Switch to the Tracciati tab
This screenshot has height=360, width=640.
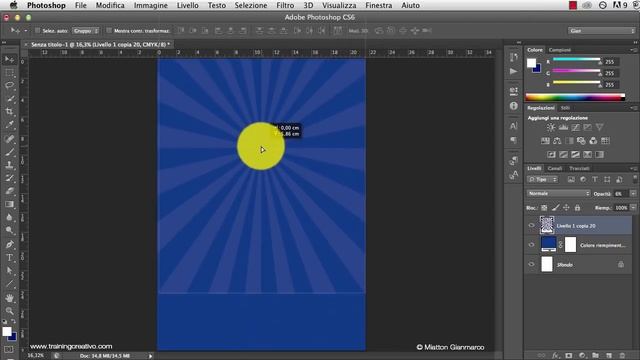[x=579, y=168]
